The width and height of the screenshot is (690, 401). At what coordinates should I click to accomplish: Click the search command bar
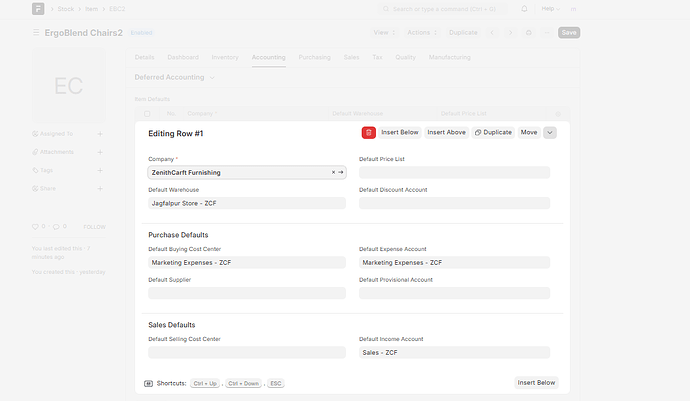443,9
